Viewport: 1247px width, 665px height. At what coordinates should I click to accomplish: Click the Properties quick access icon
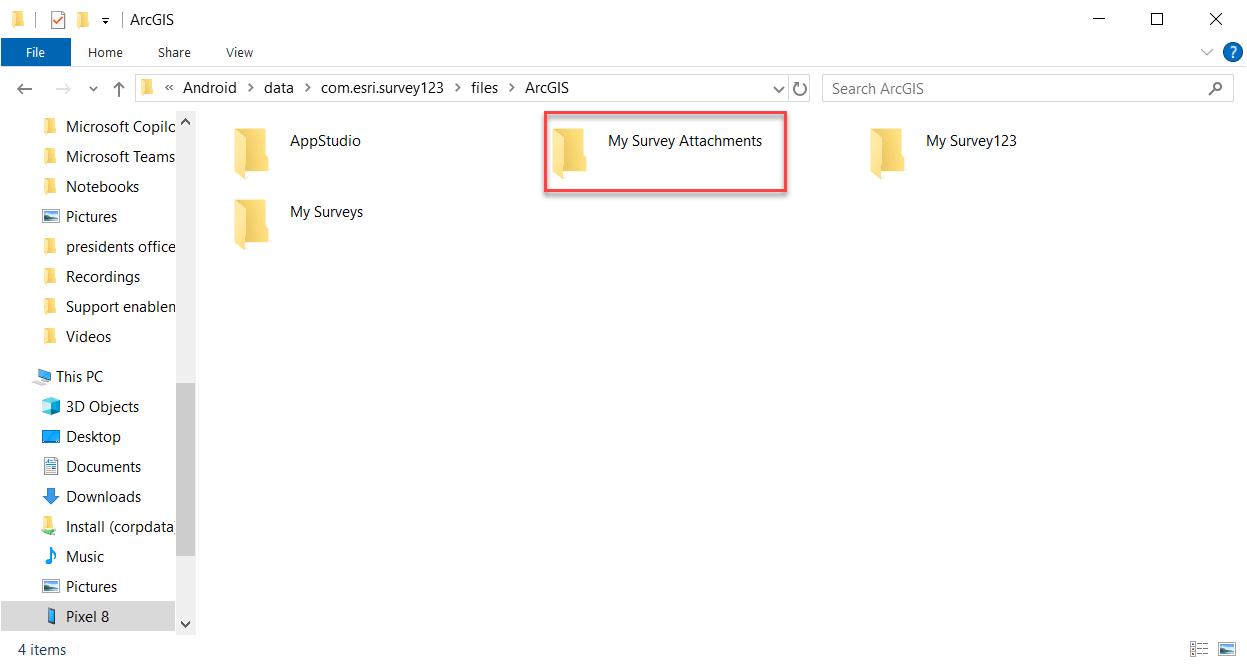(58, 20)
